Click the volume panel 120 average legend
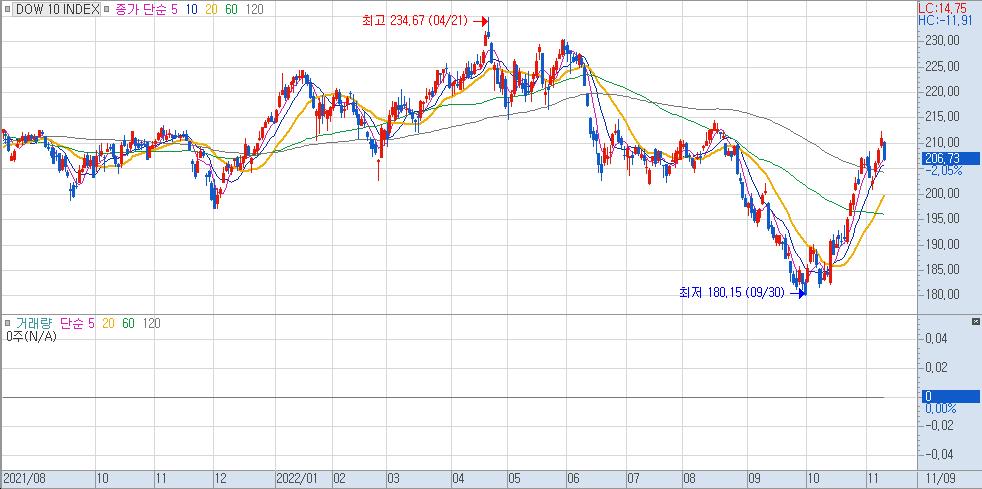This screenshot has height=489, width=982. click(151, 324)
